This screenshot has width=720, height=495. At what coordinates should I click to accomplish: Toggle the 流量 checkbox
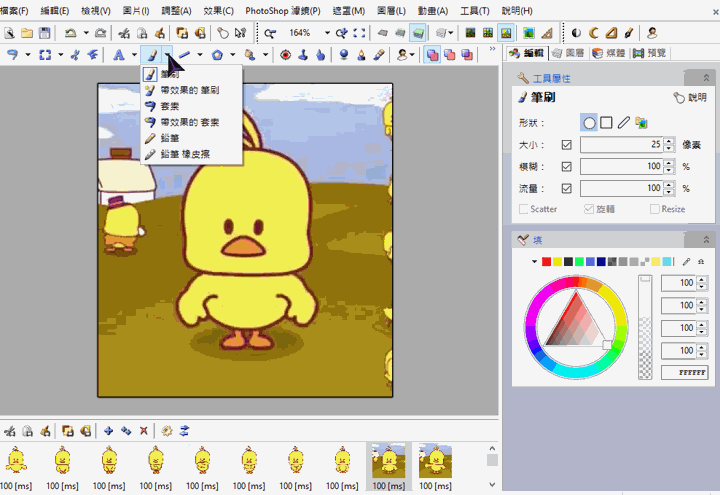pyautogui.click(x=567, y=188)
